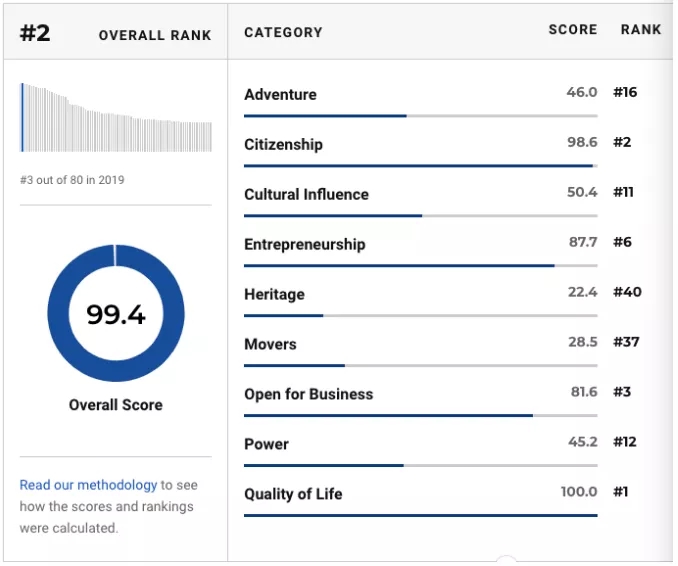Screen dimensions: 678x566
Task: Click the Quality of Life full progress bar
Action: point(421,515)
